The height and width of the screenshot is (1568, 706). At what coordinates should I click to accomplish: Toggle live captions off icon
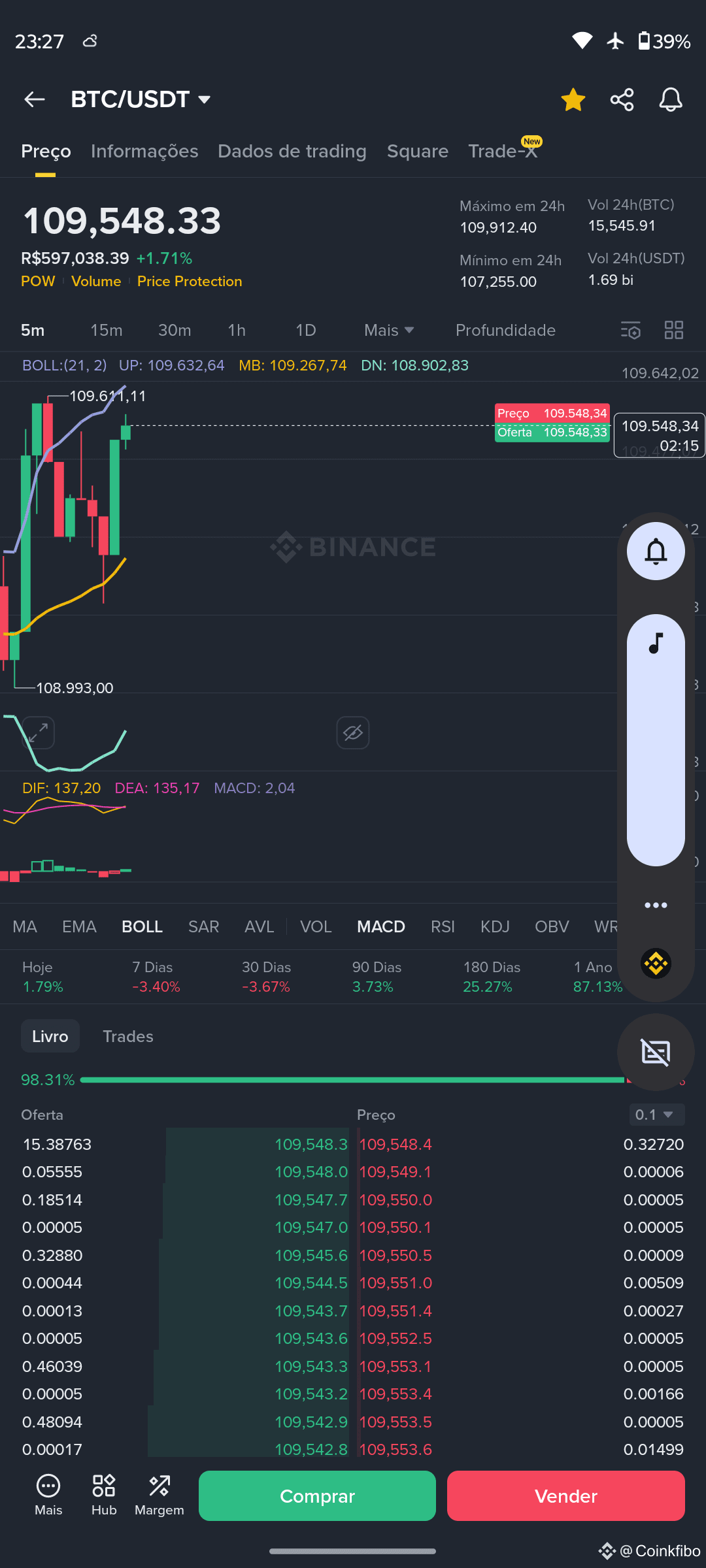click(x=656, y=1052)
